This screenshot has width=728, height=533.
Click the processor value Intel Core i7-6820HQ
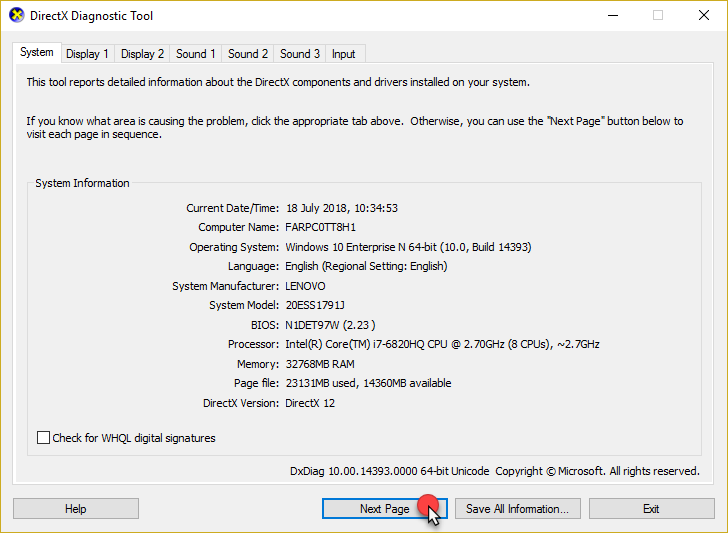(x=442, y=344)
